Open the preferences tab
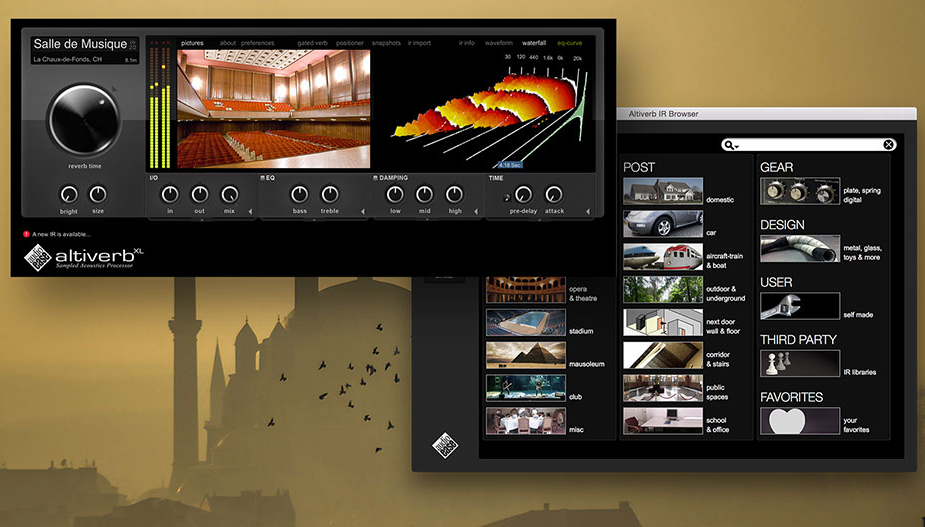925x527 pixels. coord(258,43)
